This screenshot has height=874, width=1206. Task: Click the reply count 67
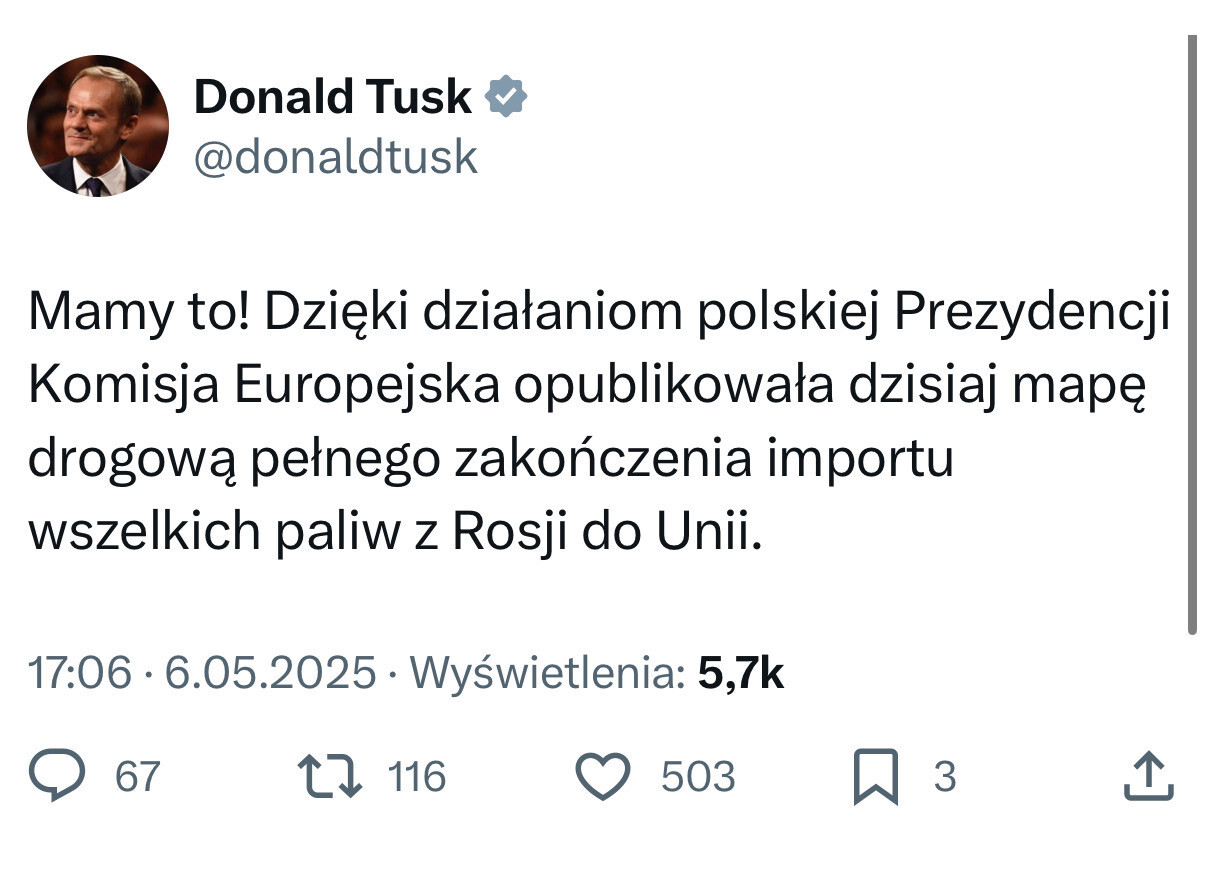pyautogui.click(x=138, y=777)
